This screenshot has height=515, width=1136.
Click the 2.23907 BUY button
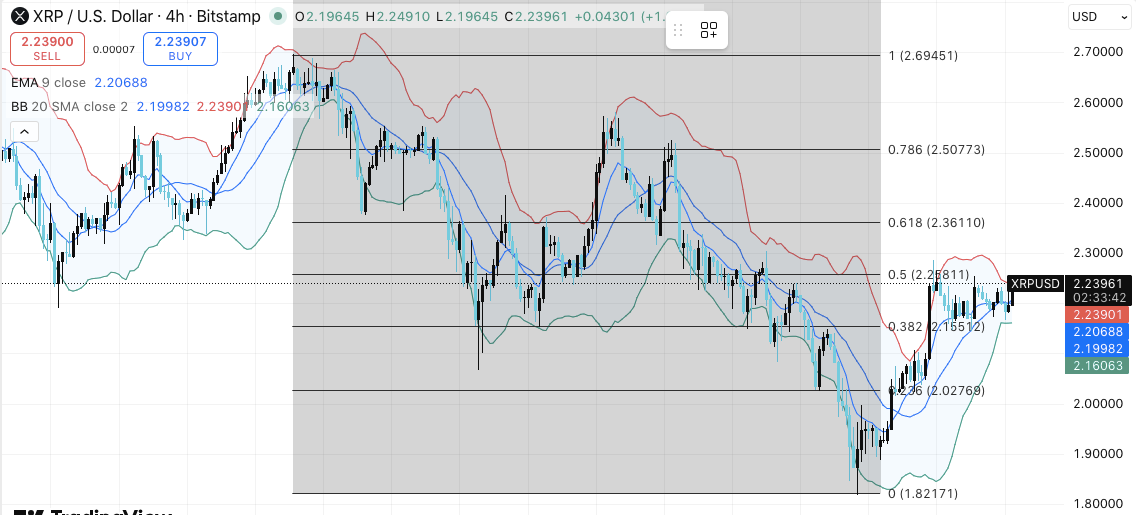point(180,49)
